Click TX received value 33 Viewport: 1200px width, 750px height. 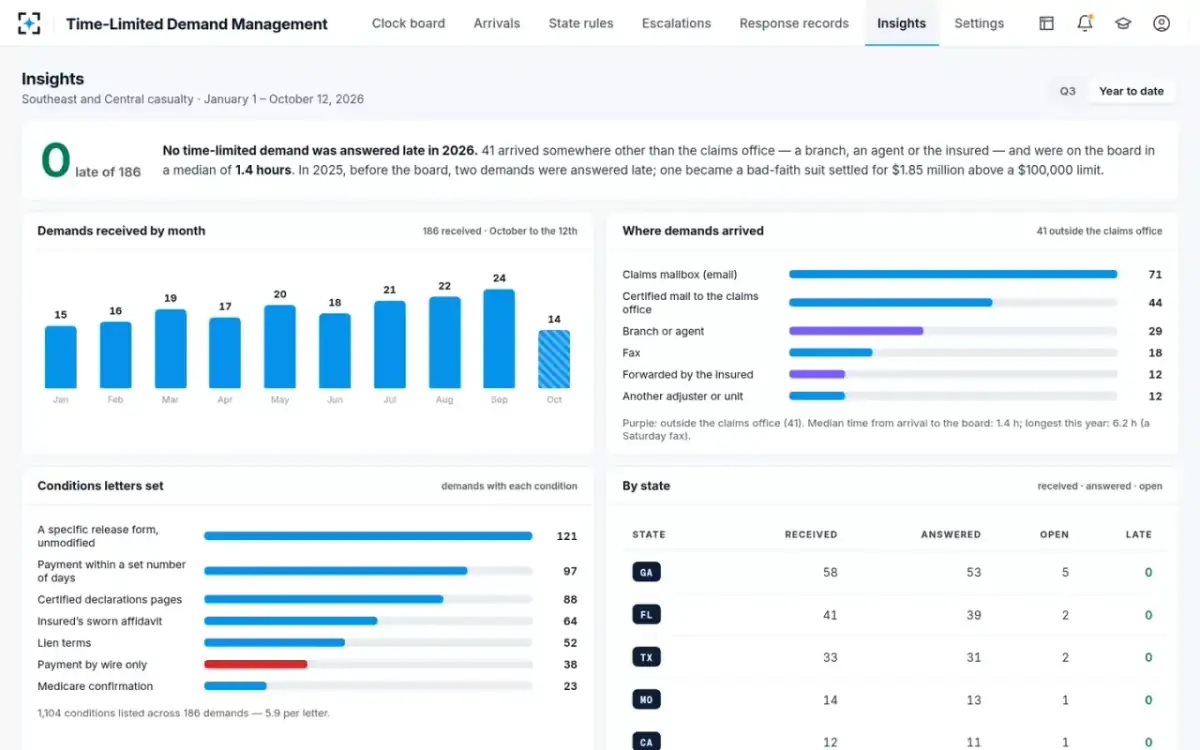(x=830, y=657)
